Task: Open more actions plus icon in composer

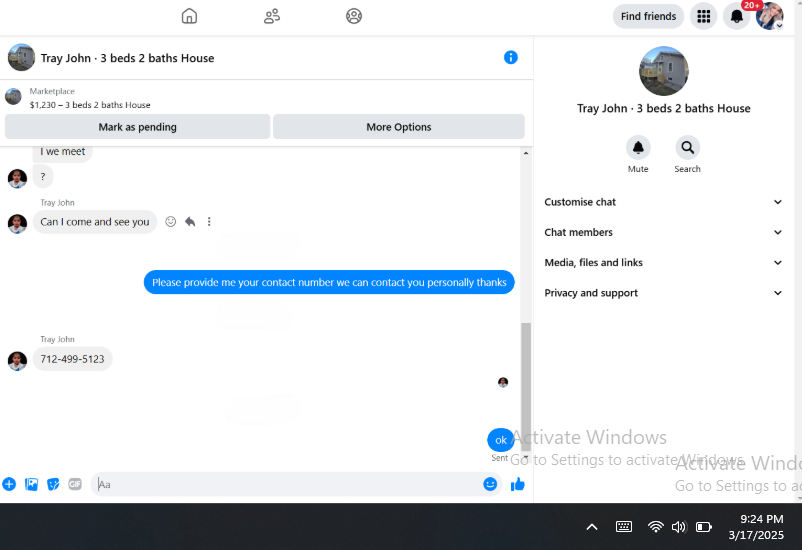Action: coord(9,484)
